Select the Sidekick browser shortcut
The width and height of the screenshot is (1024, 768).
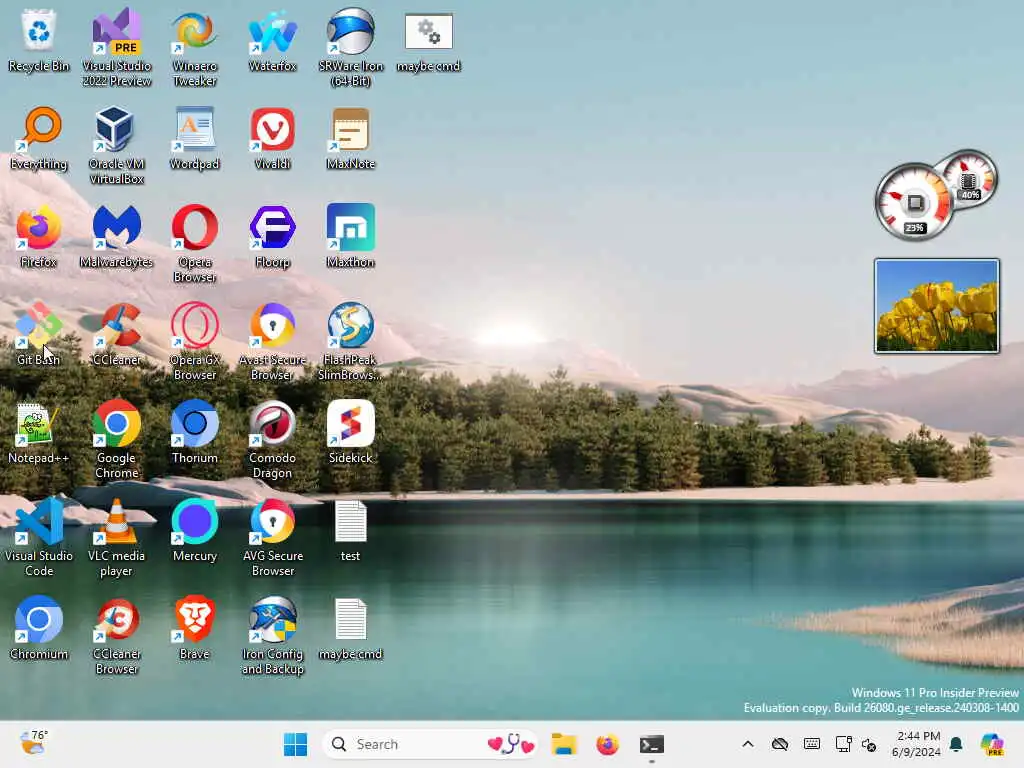350,432
